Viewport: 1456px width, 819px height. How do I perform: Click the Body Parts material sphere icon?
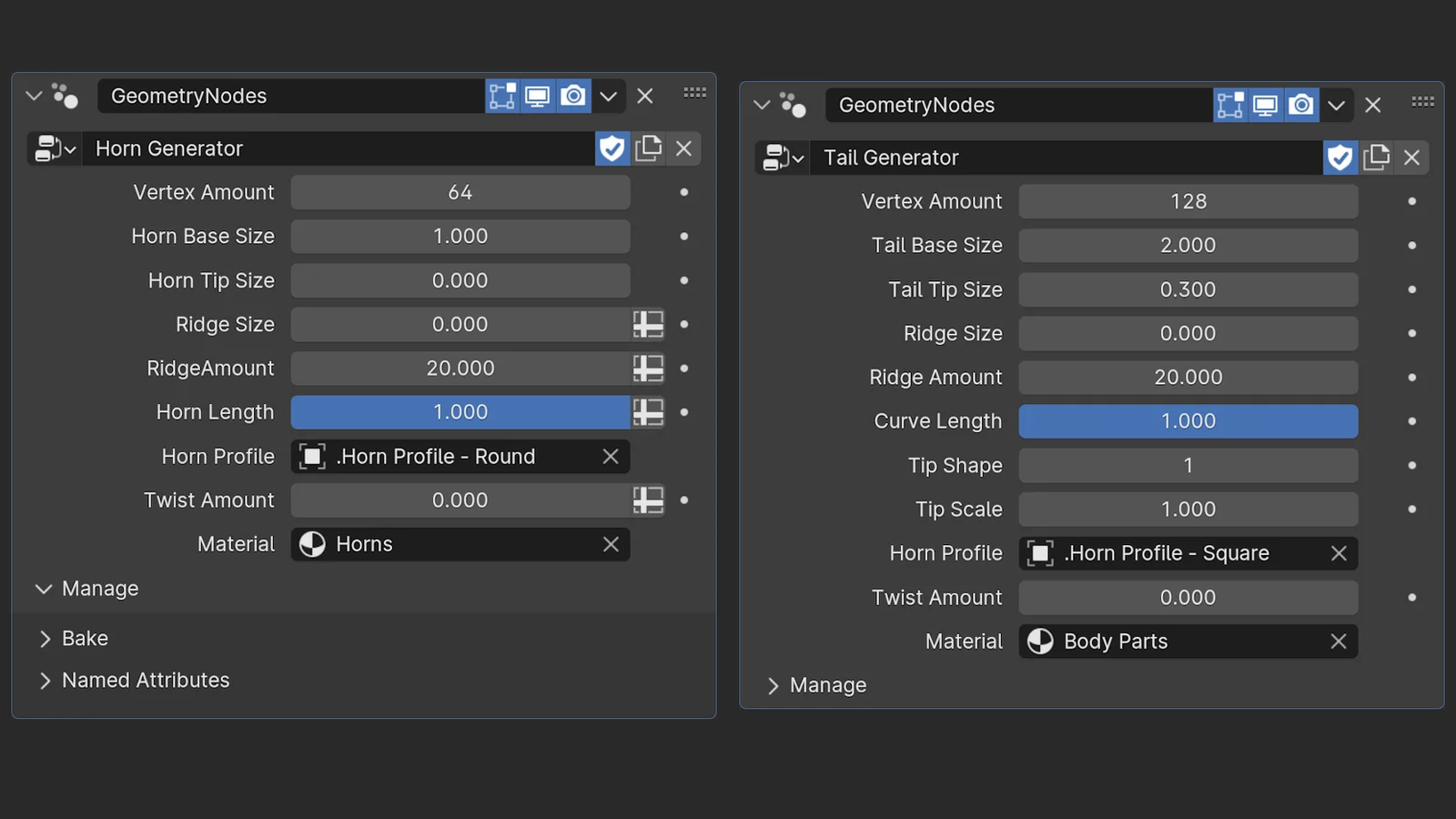(x=1041, y=642)
